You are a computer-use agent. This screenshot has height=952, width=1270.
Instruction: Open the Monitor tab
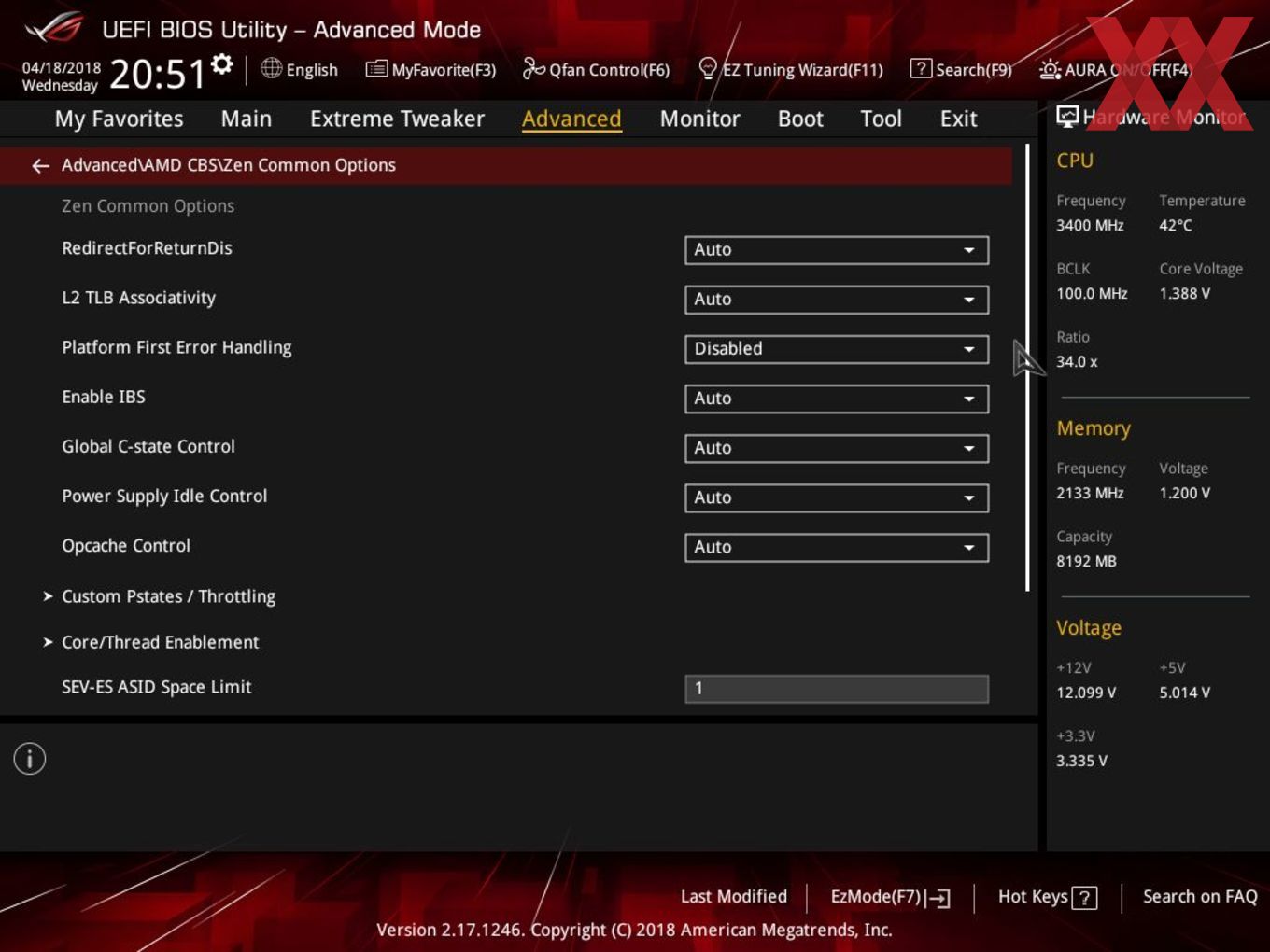tap(699, 119)
